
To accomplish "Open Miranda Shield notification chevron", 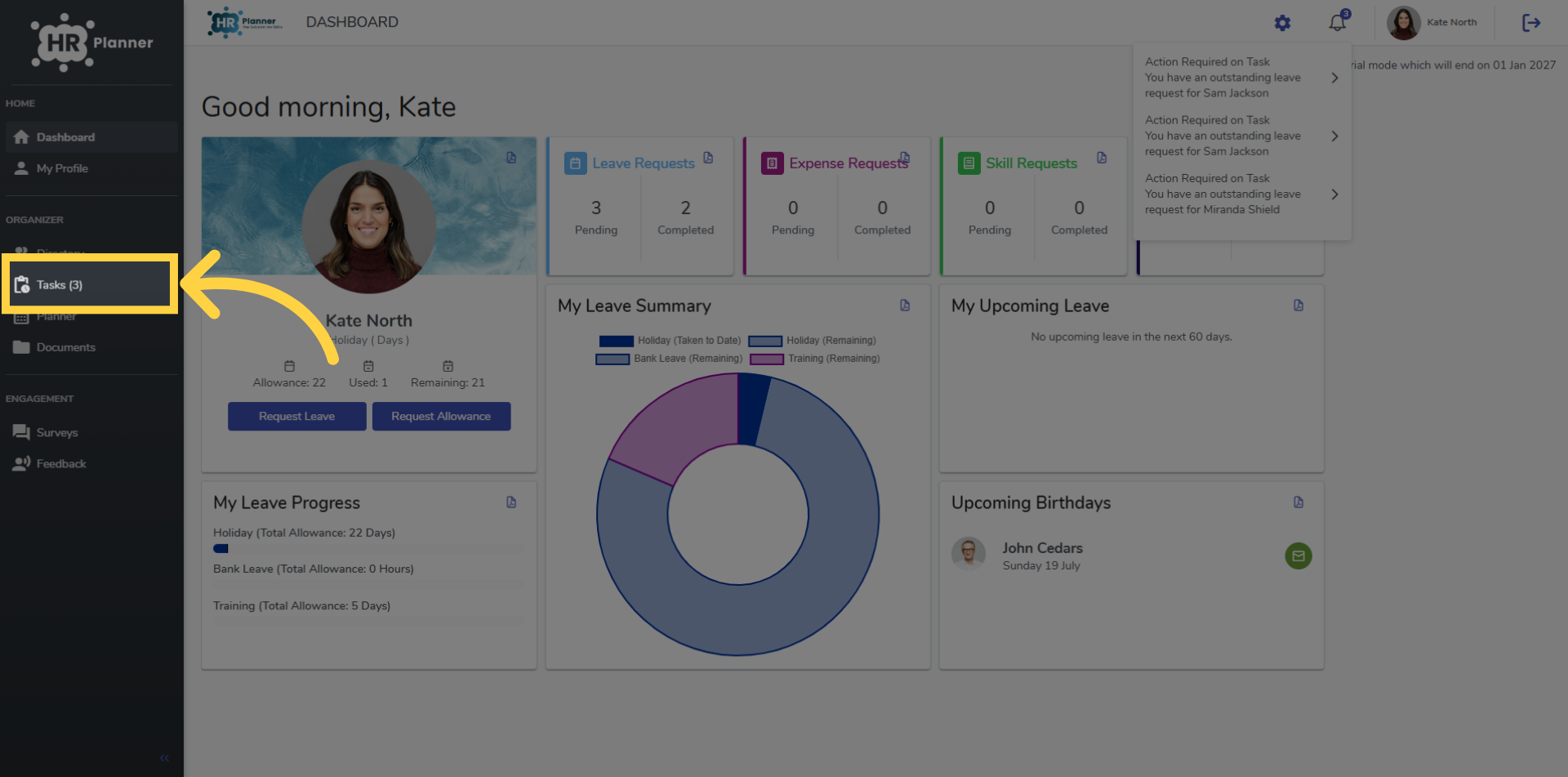I will point(1334,194).
